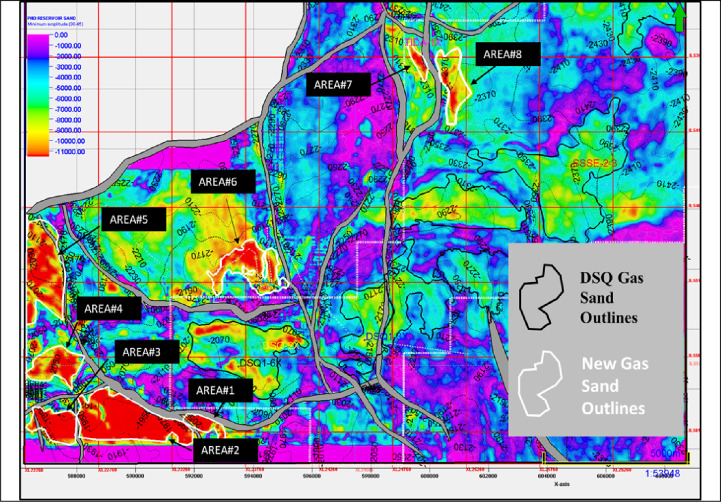This screenshot has width=721, height=502.
Task: Click the AREA#3 label
Action: tap(147, 352)
